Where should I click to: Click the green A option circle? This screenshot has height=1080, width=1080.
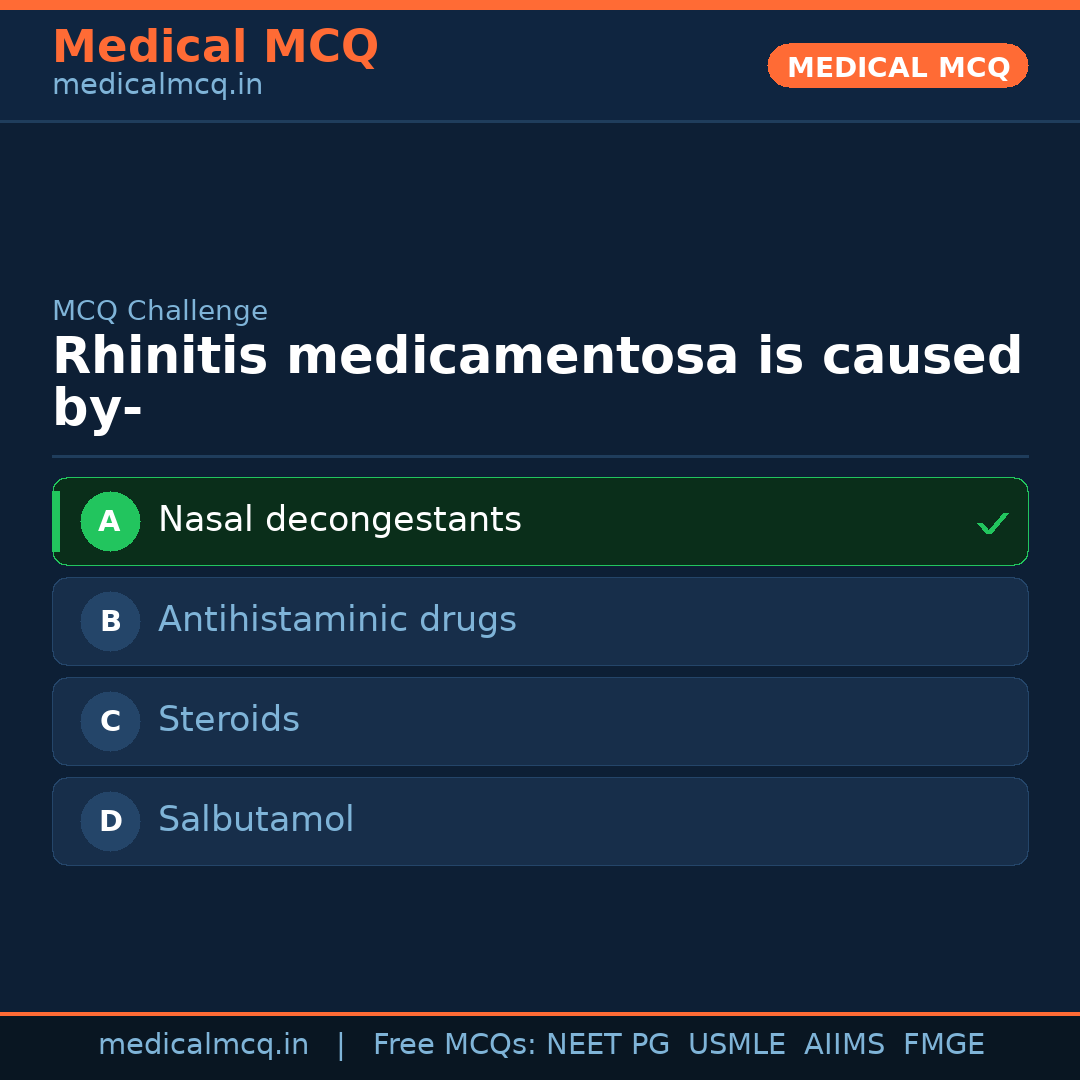tap(110, 521)
